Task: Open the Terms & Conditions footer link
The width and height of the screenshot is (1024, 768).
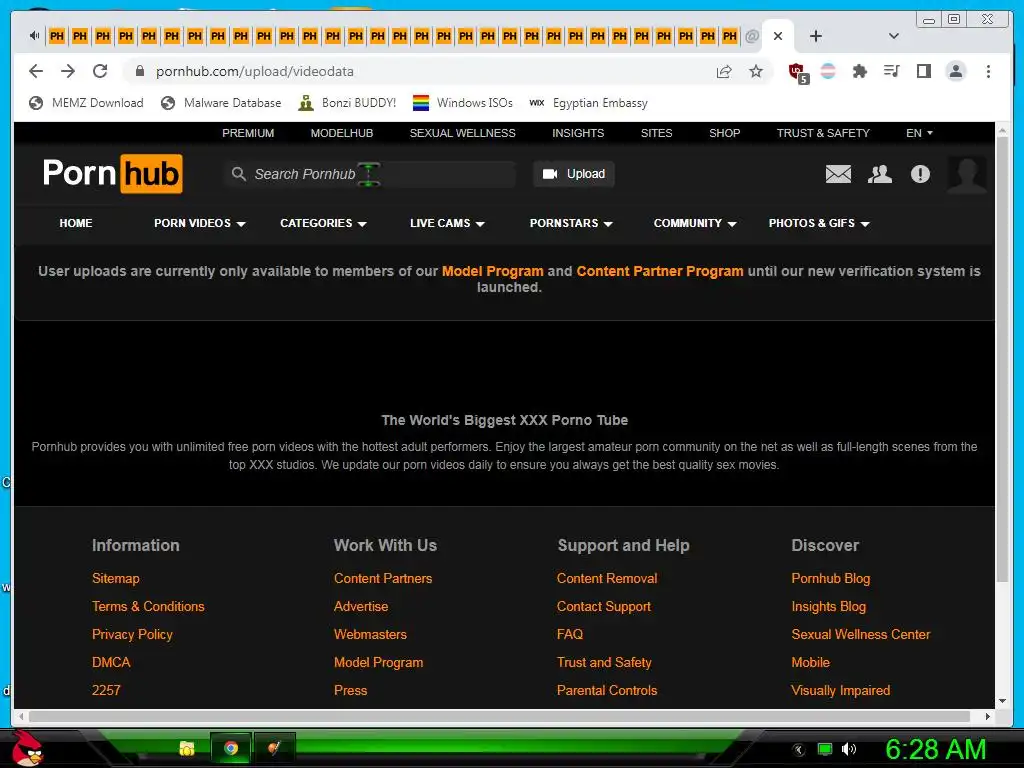Action: click(148, 606)
